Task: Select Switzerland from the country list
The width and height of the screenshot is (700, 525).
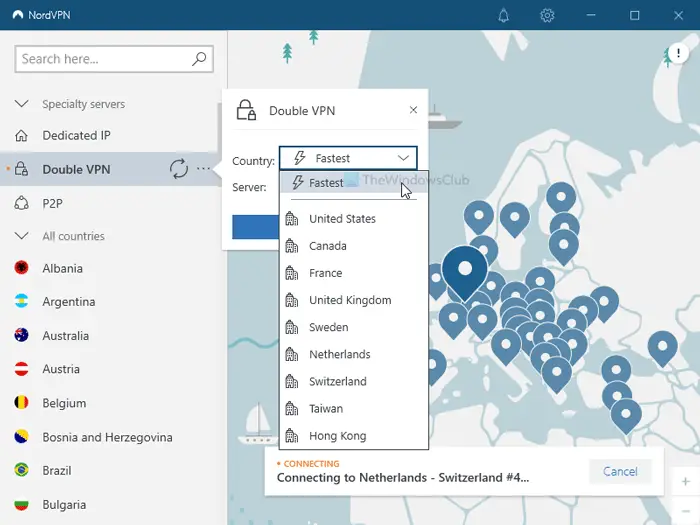Action: (337, 381)
